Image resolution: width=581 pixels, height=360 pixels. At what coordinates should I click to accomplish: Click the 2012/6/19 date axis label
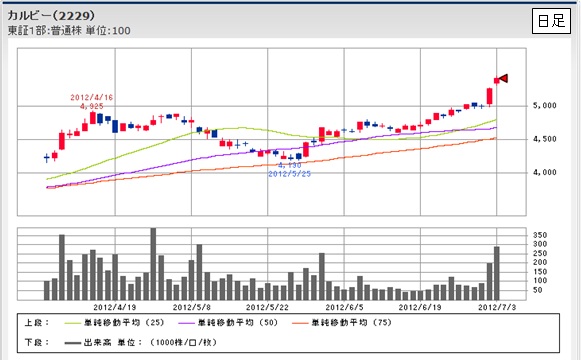420,307
